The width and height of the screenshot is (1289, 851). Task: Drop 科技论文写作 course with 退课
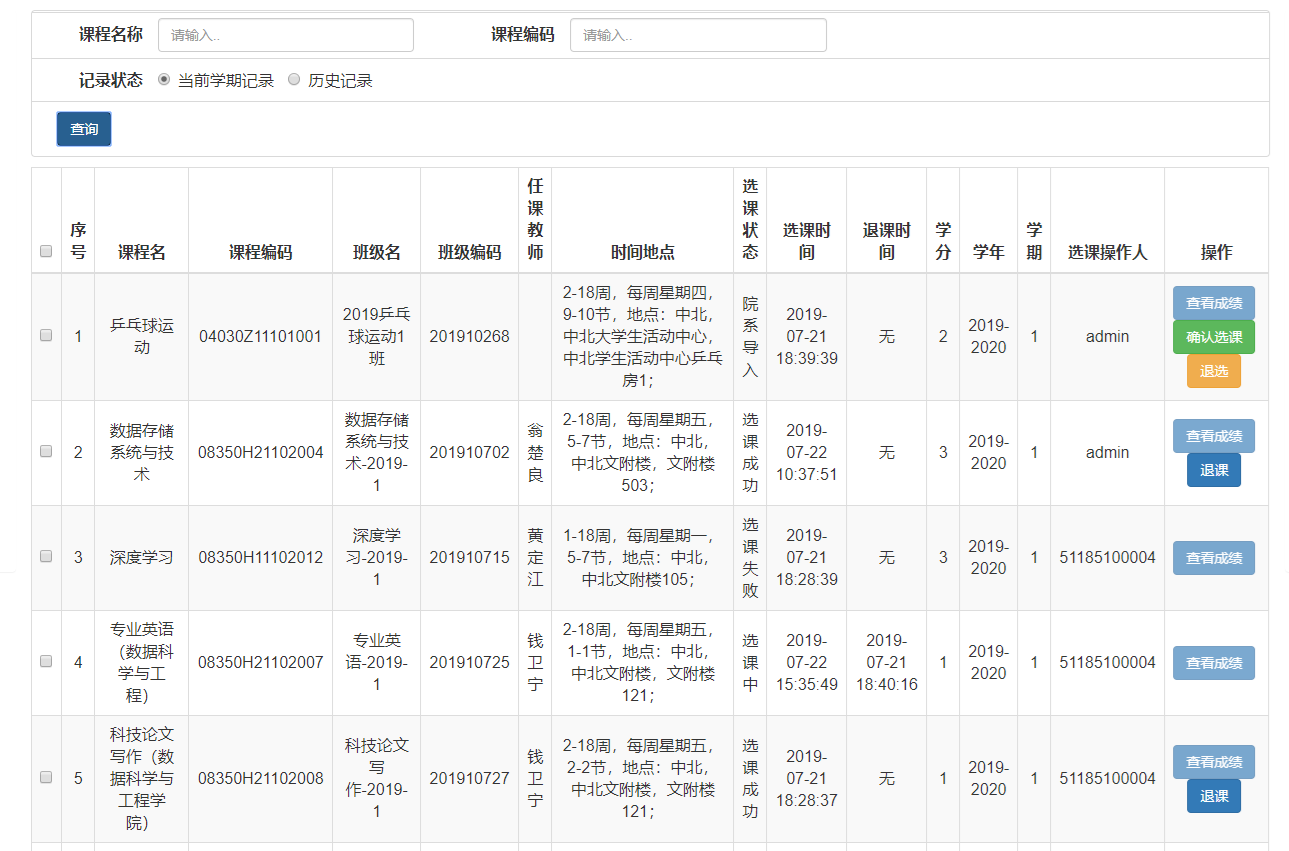pos(1213,796)
